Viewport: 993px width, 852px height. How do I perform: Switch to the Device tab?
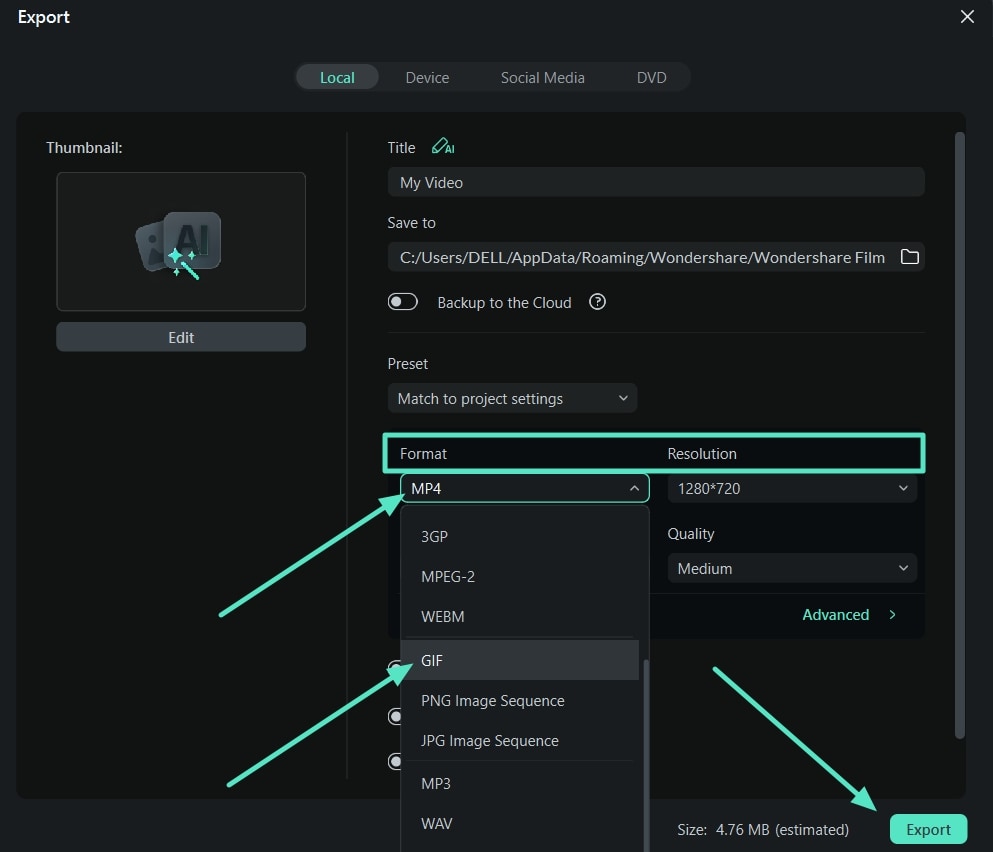coord(427,77)
